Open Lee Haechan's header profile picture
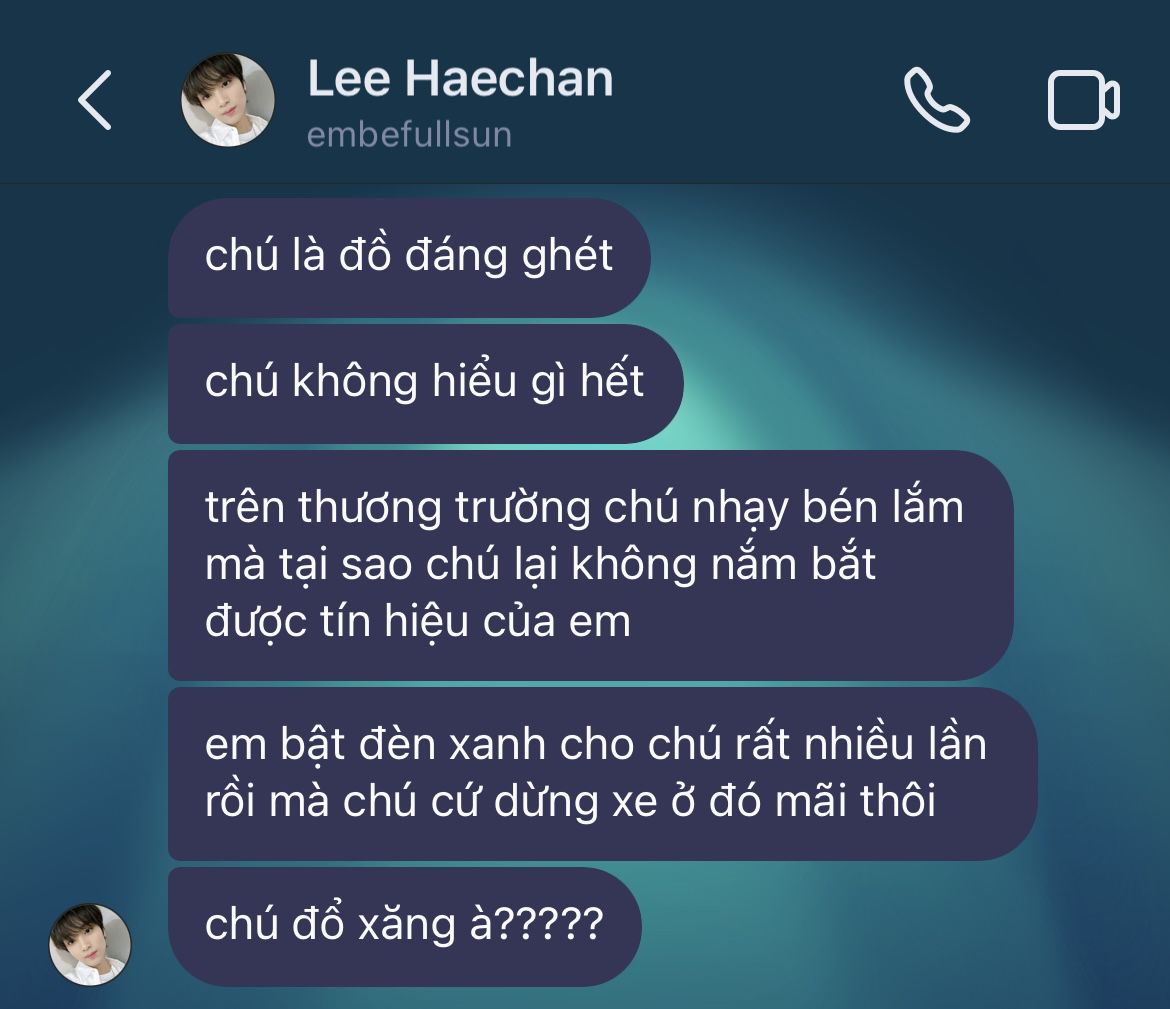 click(228, 100)
